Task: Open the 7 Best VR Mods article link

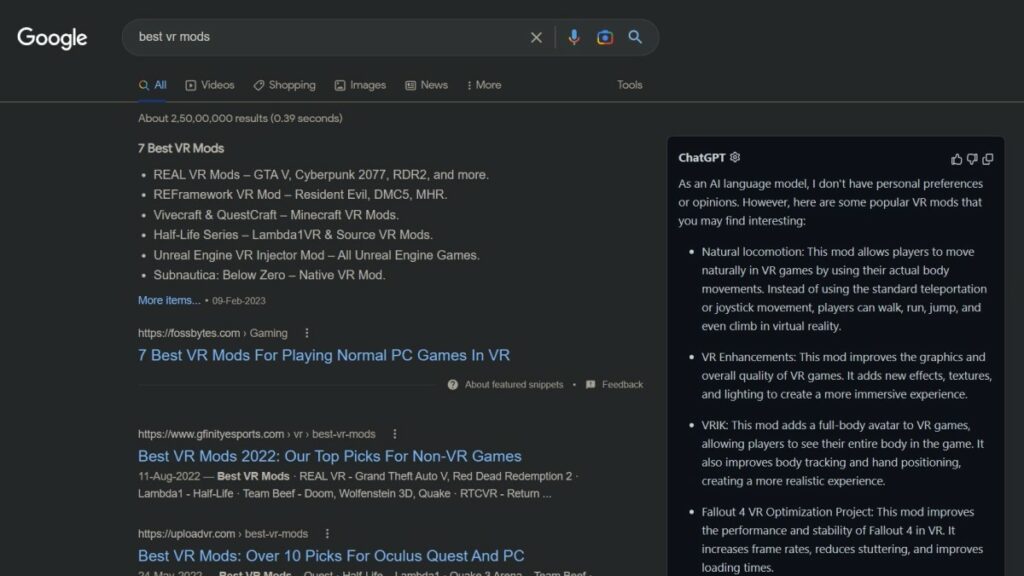Action: click(x=324, y=355)
